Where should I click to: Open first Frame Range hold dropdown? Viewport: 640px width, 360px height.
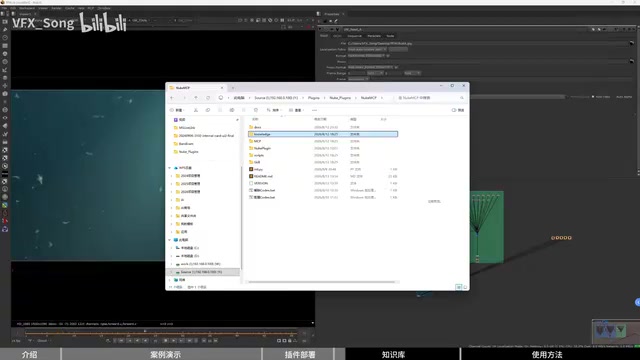[x=375, y=73]
